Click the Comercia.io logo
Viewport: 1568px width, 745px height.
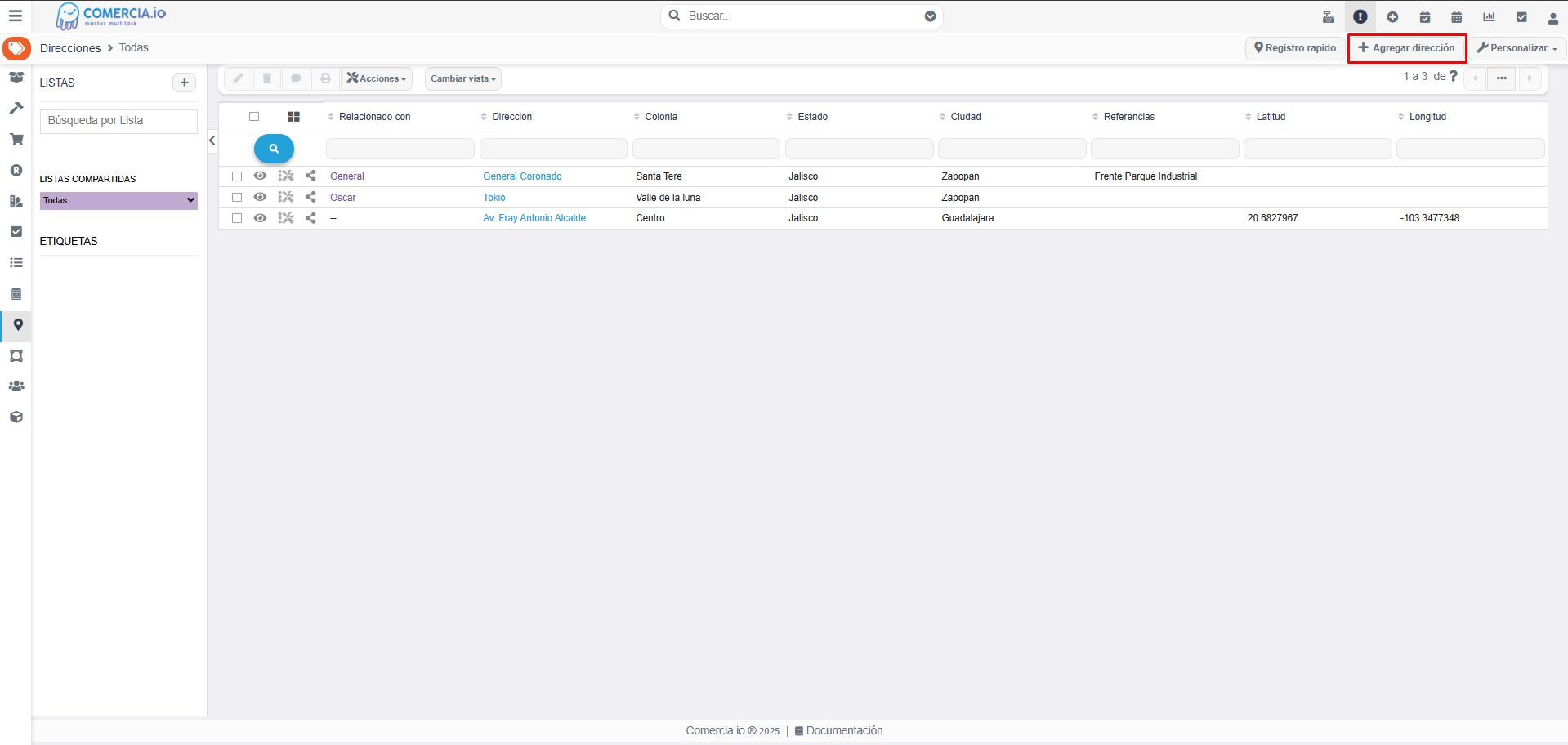coord(110,16)
